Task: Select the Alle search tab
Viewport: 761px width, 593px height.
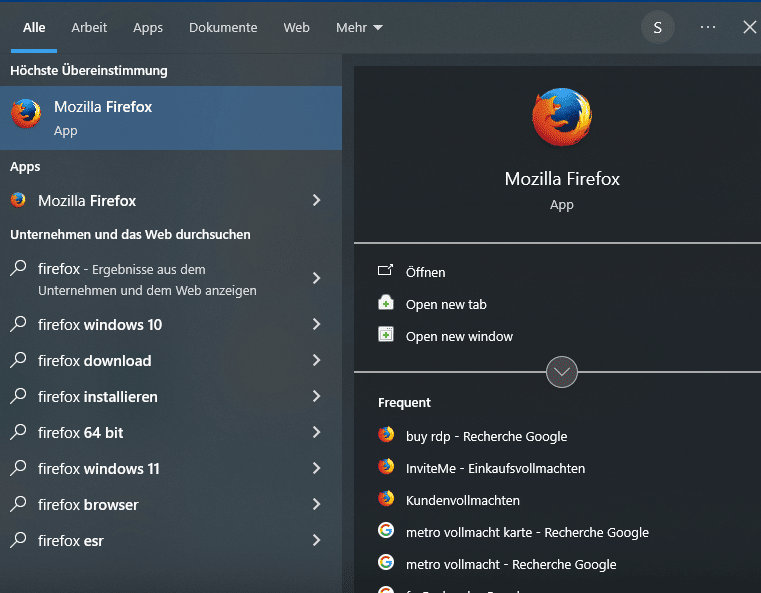Action: 34,28
